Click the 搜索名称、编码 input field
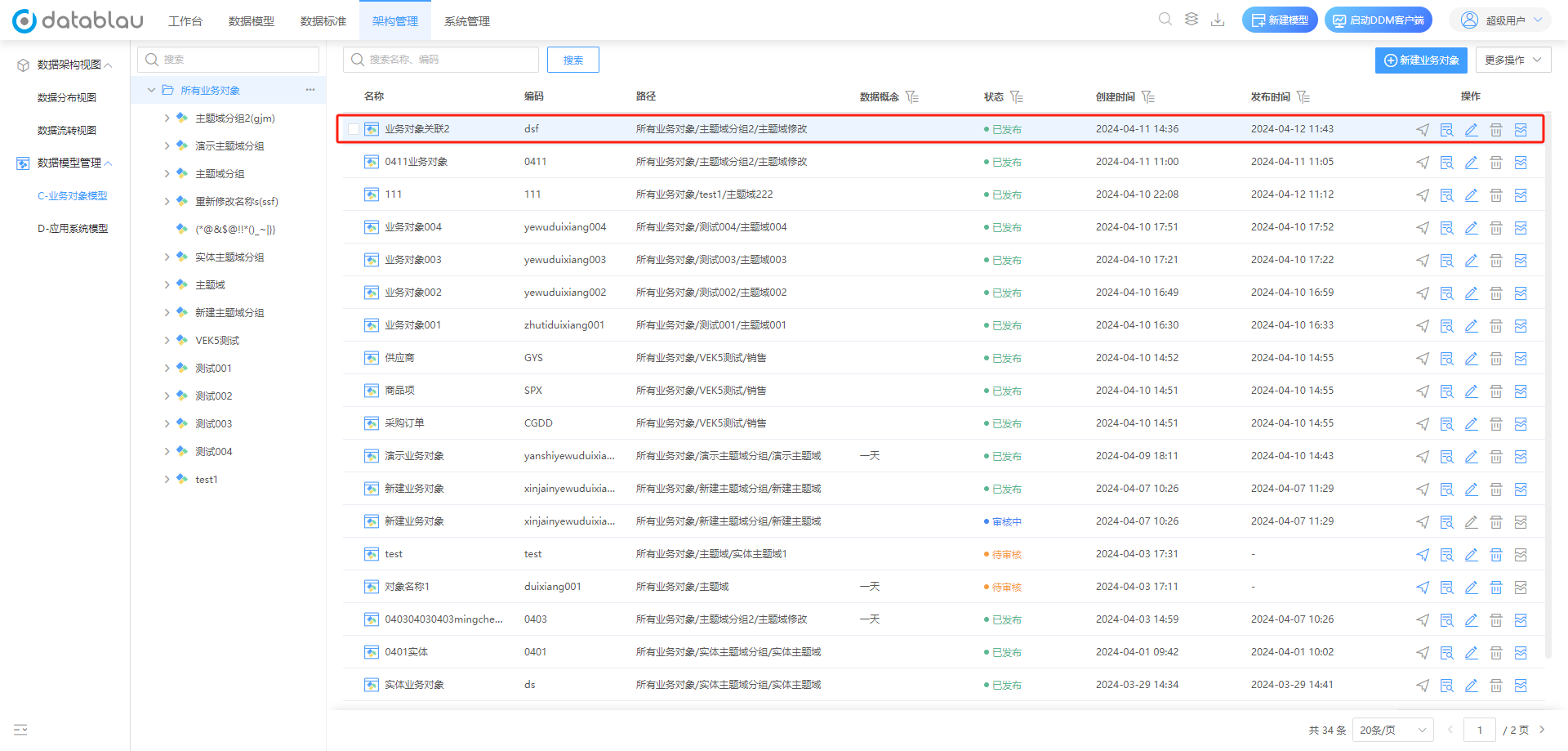Viewport: 1568px width, 751px height. (x=441, y=60)
